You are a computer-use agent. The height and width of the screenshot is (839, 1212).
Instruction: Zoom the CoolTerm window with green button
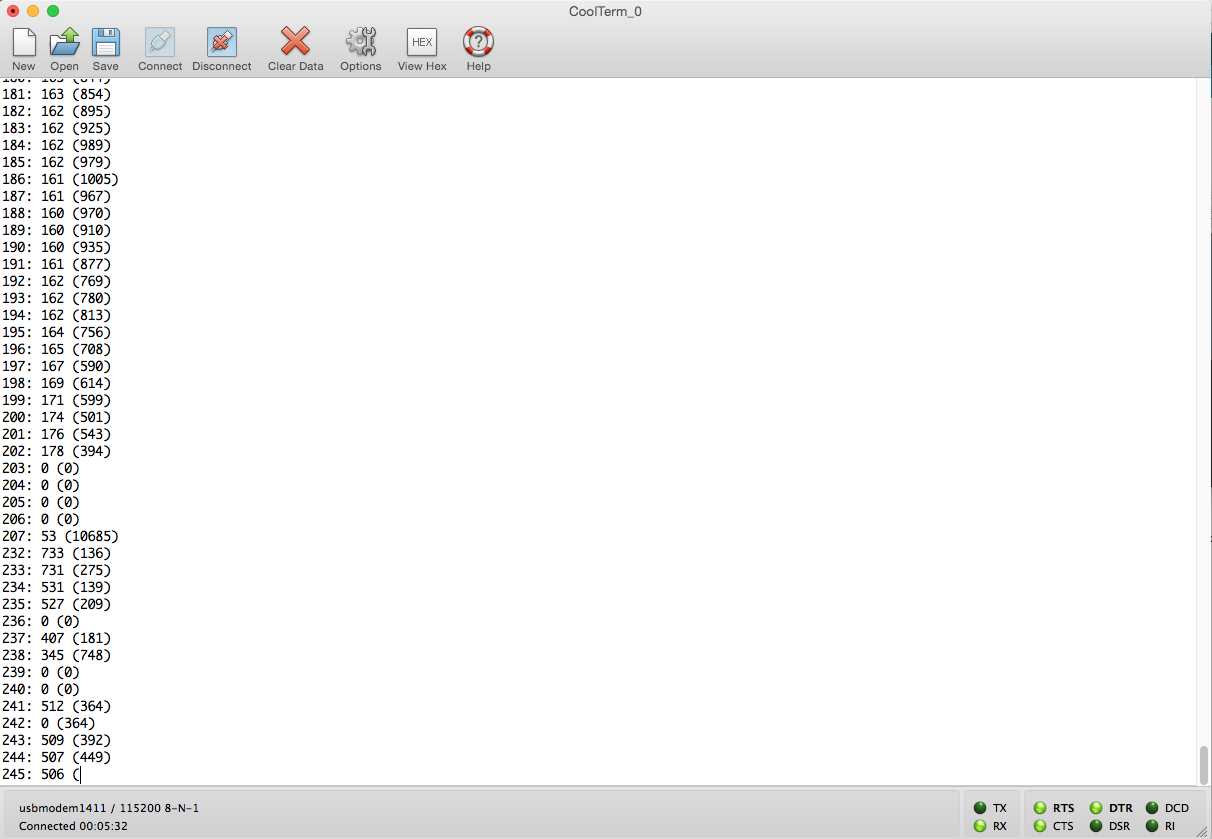53,11
